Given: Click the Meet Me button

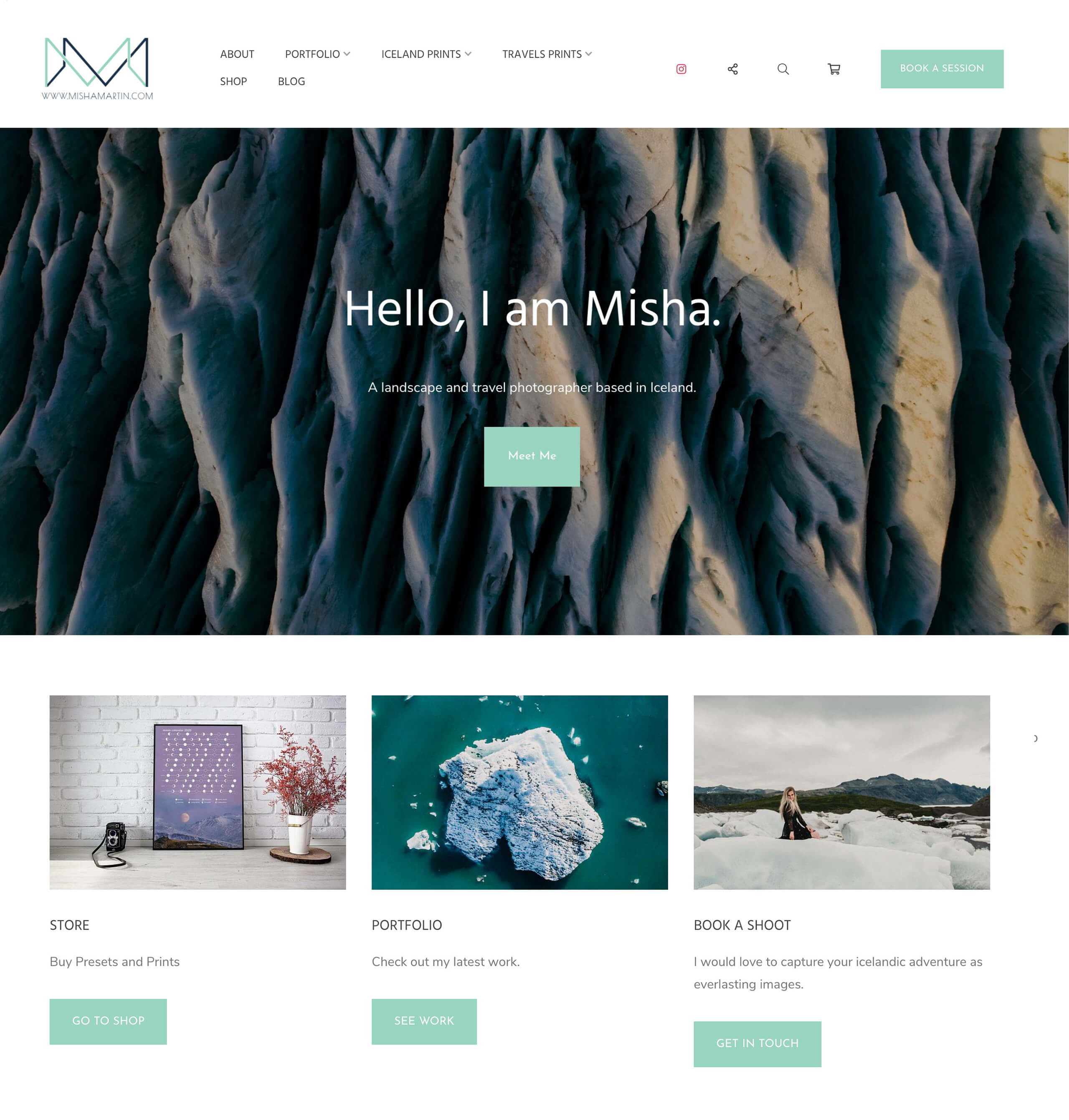Looking at the screenshot, I should tap(532, 456).
